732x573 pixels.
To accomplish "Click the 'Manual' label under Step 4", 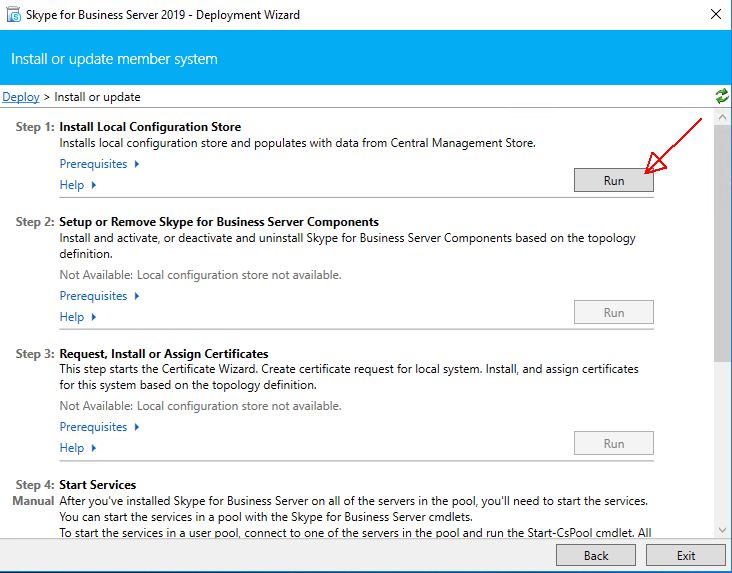I will [x=33, y=501].
